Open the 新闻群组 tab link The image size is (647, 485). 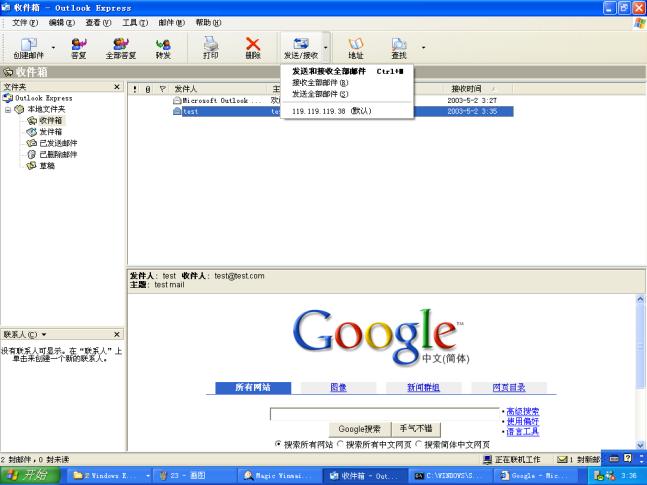coord(423,388)
